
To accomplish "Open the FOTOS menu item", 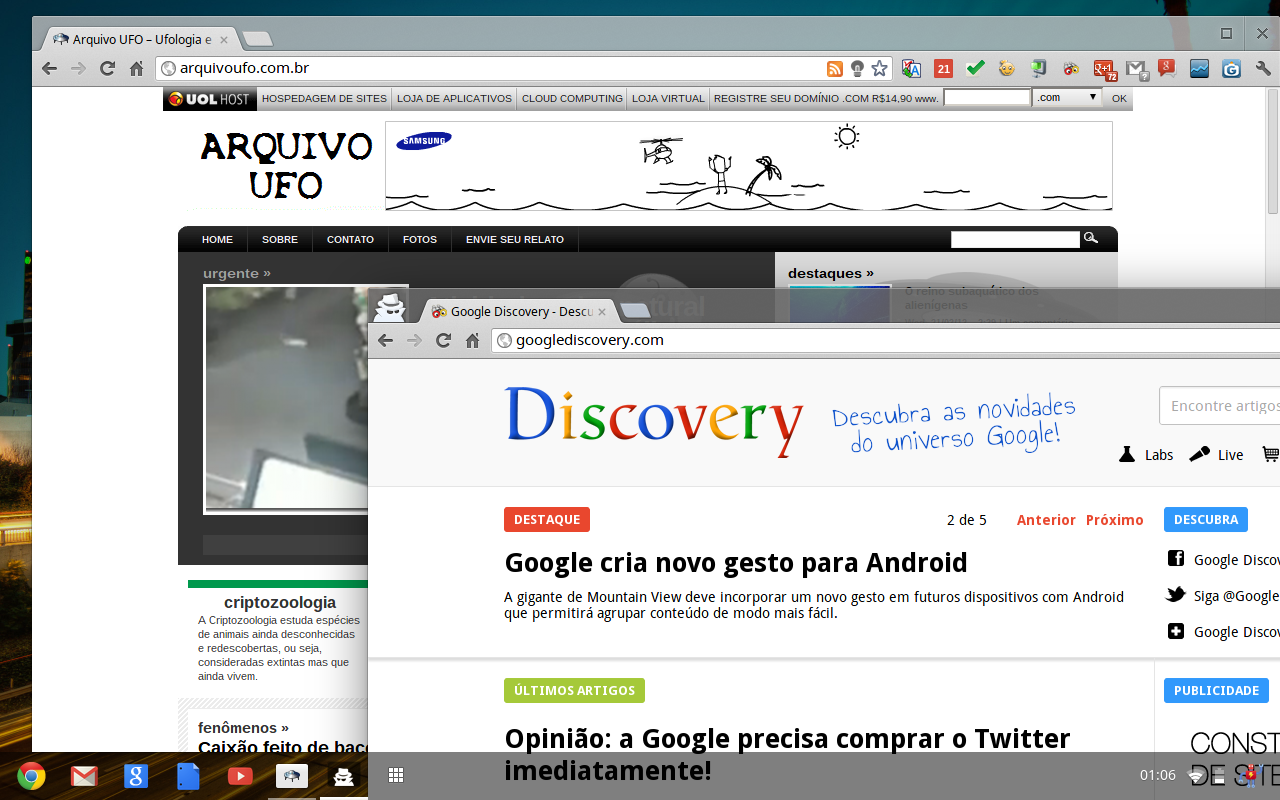I will [x=419, y=240].
